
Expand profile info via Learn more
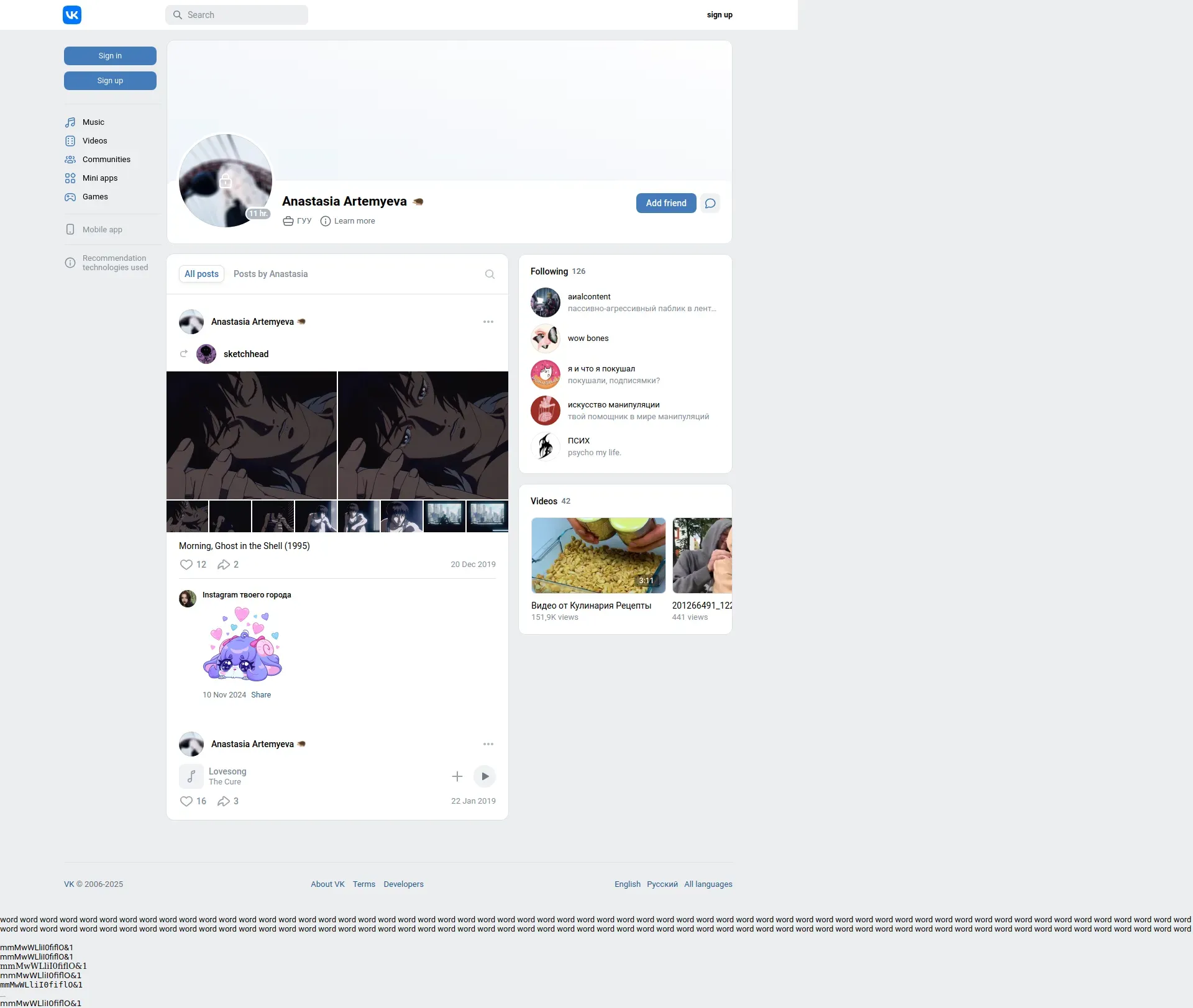pos(354,221)
